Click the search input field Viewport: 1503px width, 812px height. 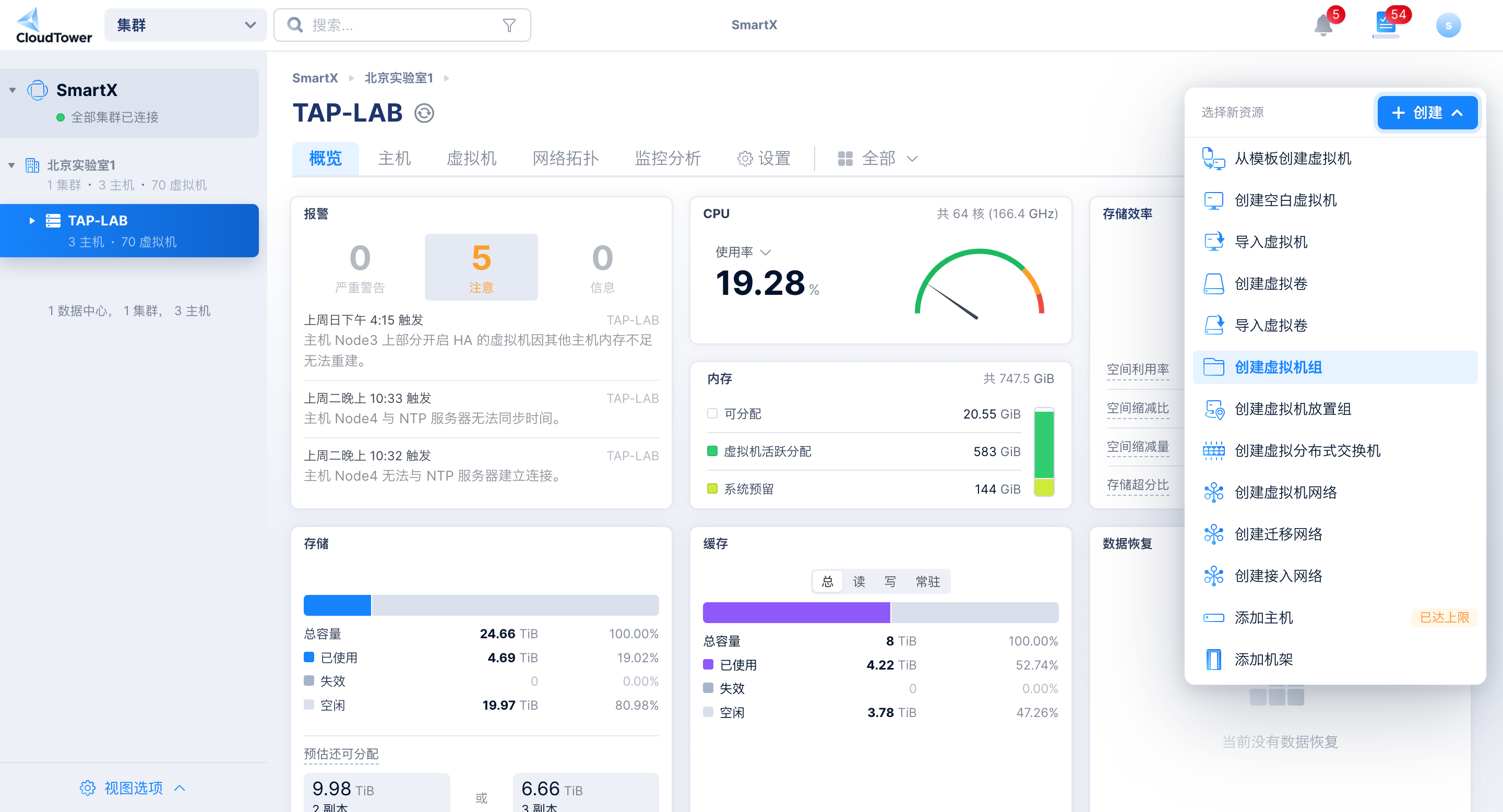pyautogui.click(x=402, y=25)
